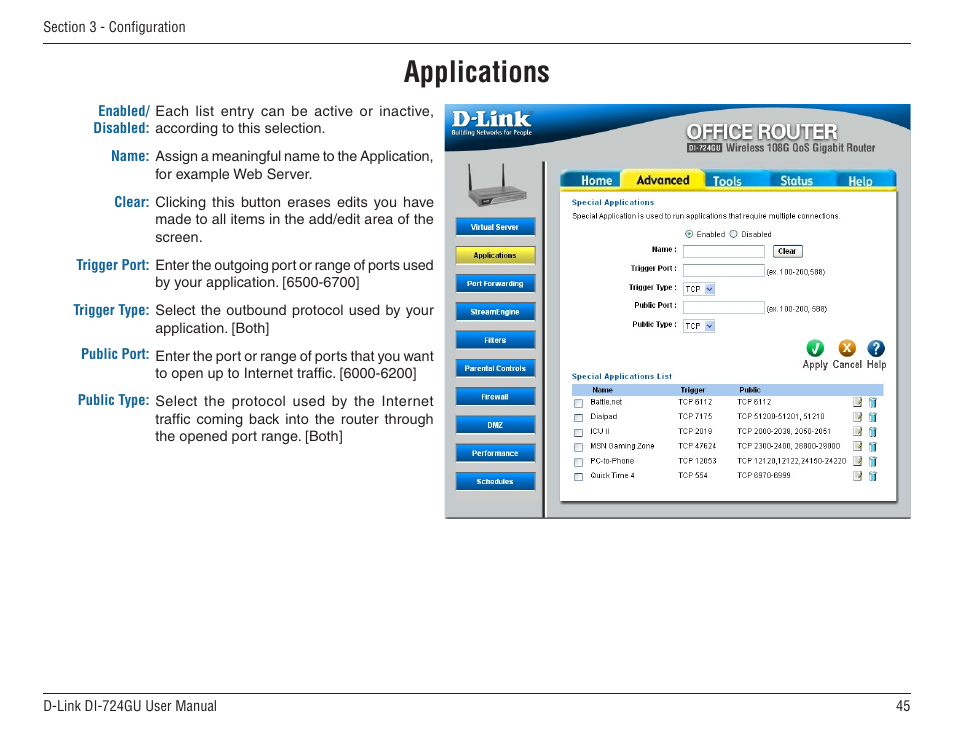Edit the PC-to-Phone entry
Viewport: 954px width, 738px height.
click(857, 461)
